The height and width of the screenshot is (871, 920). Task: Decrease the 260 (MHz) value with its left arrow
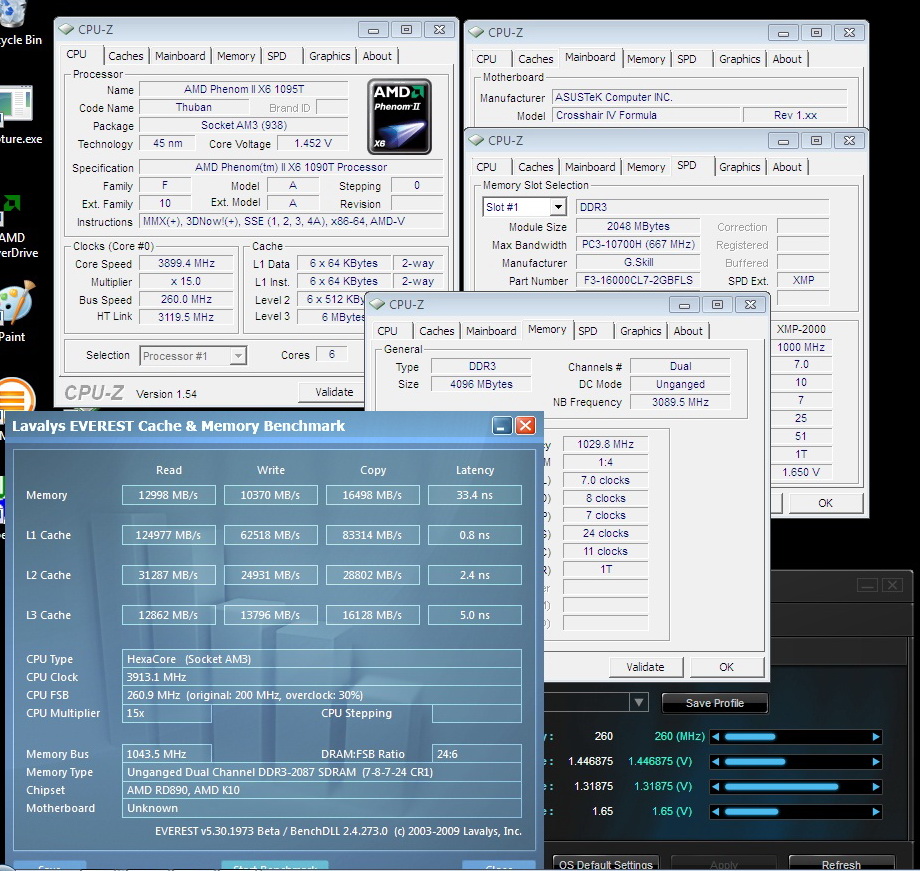pyautogui.click(x=715, y=737)
